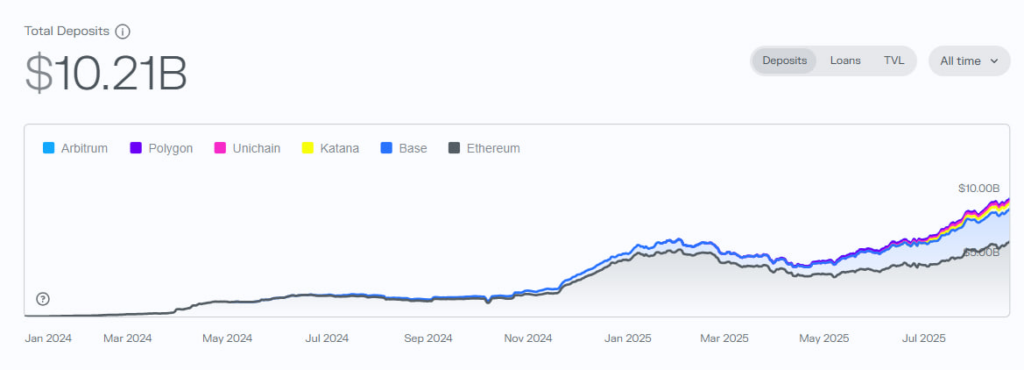
Task: Toggle Arbitrum series via its legend label
Action: coord(84,148)
